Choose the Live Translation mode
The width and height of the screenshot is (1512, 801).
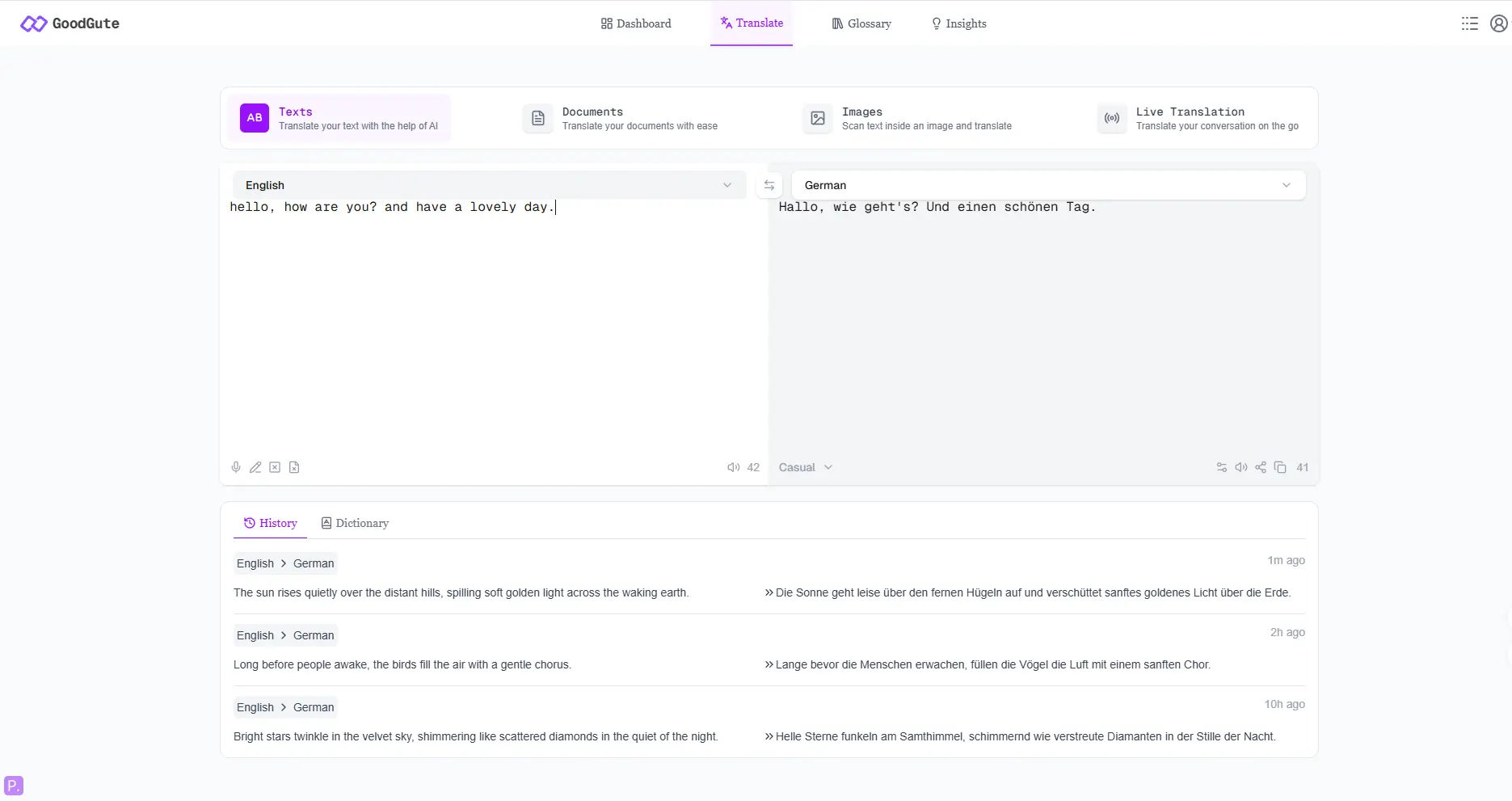pos(1198,118)
